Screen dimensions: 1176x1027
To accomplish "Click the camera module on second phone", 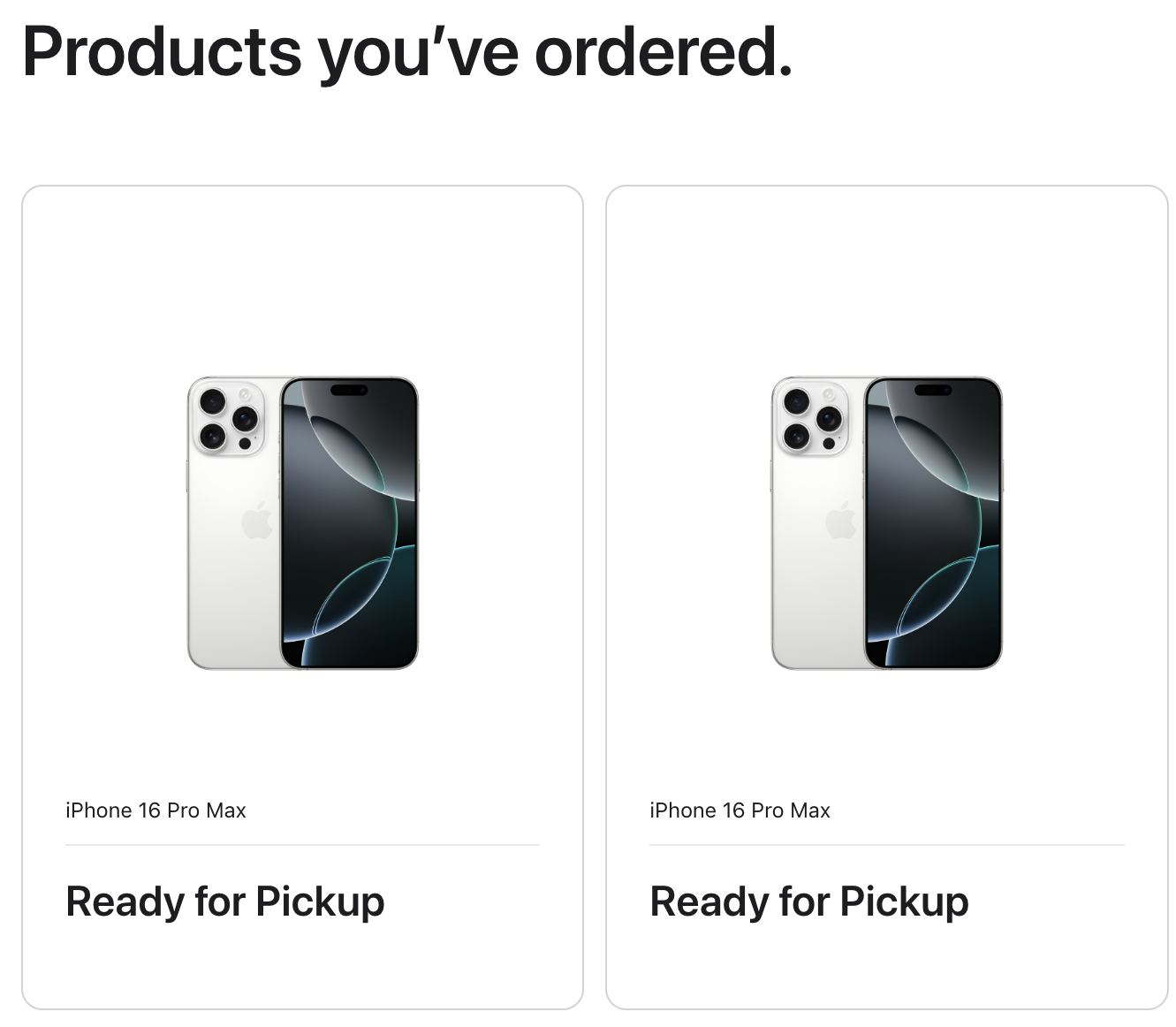I will [x=811, y=418].
